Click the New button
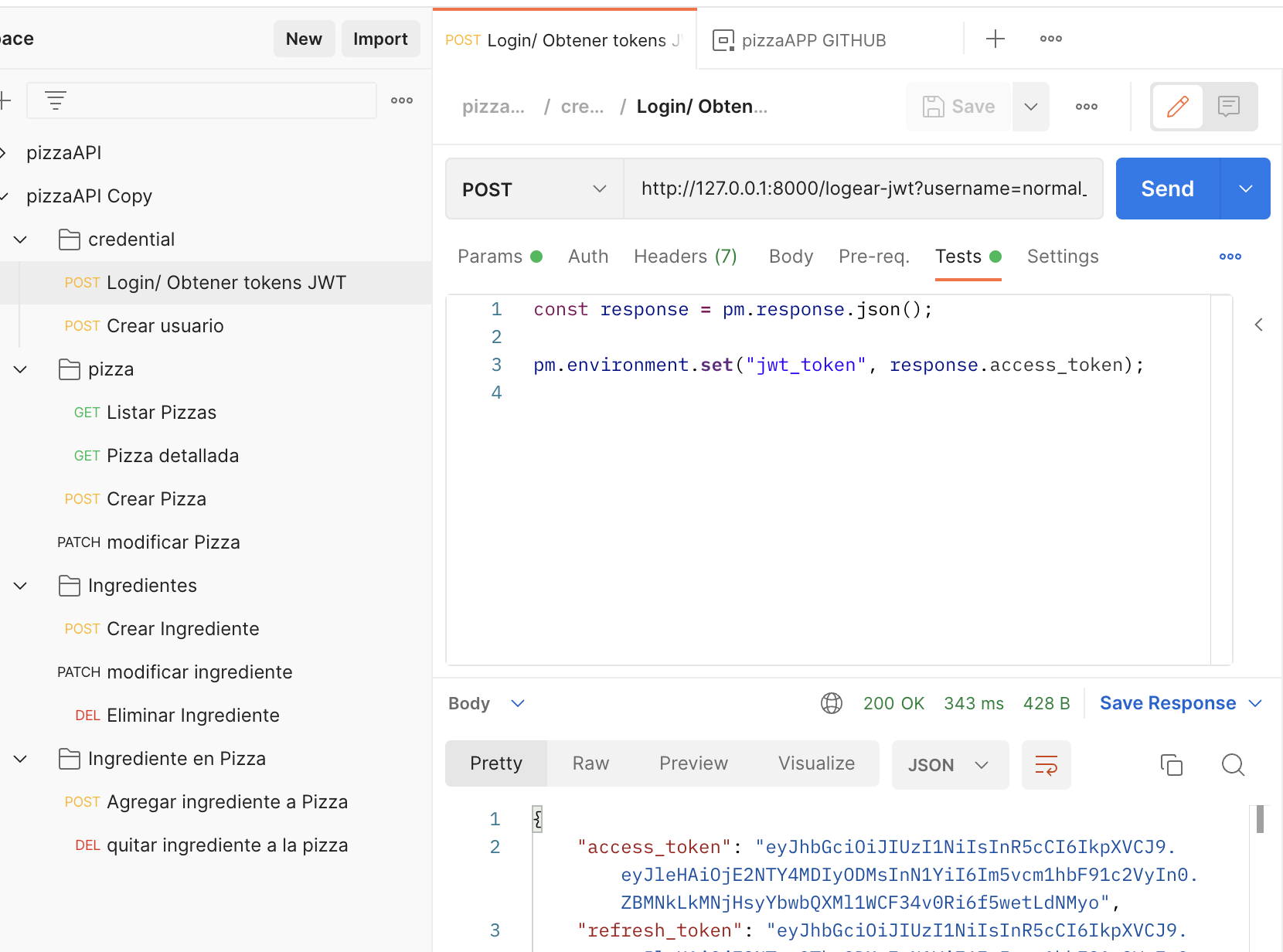Screen dimensions: 1283x952 [x=304, y=39]
